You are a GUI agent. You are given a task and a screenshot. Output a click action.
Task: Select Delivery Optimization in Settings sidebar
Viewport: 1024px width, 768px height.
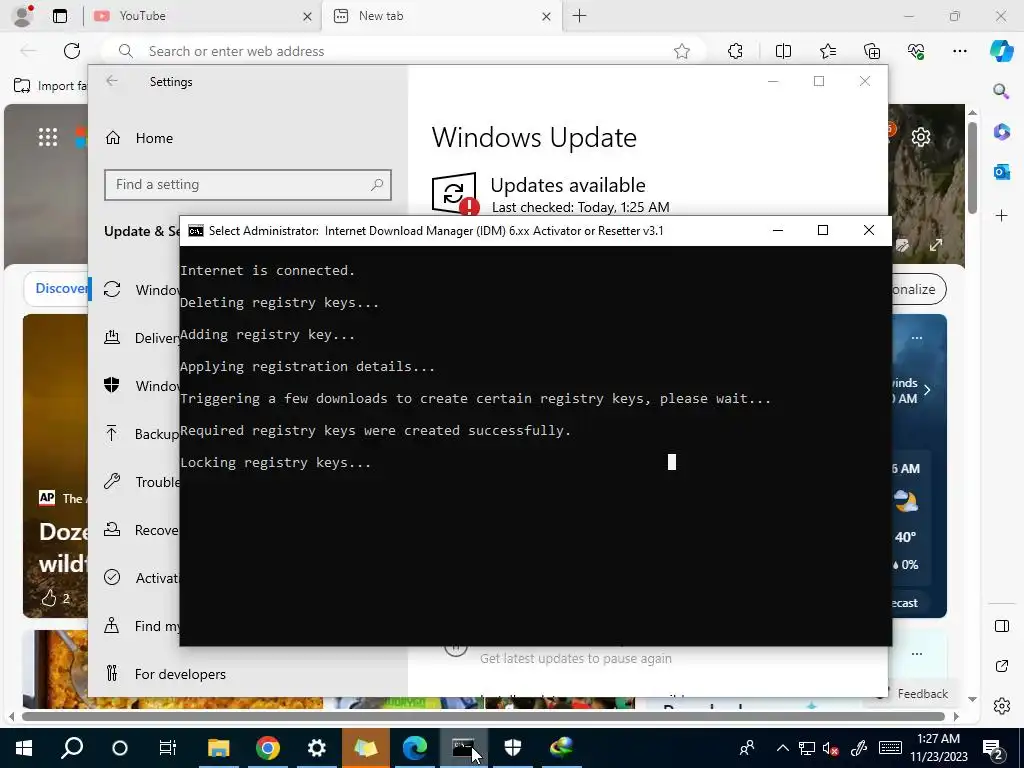[141, 338]
